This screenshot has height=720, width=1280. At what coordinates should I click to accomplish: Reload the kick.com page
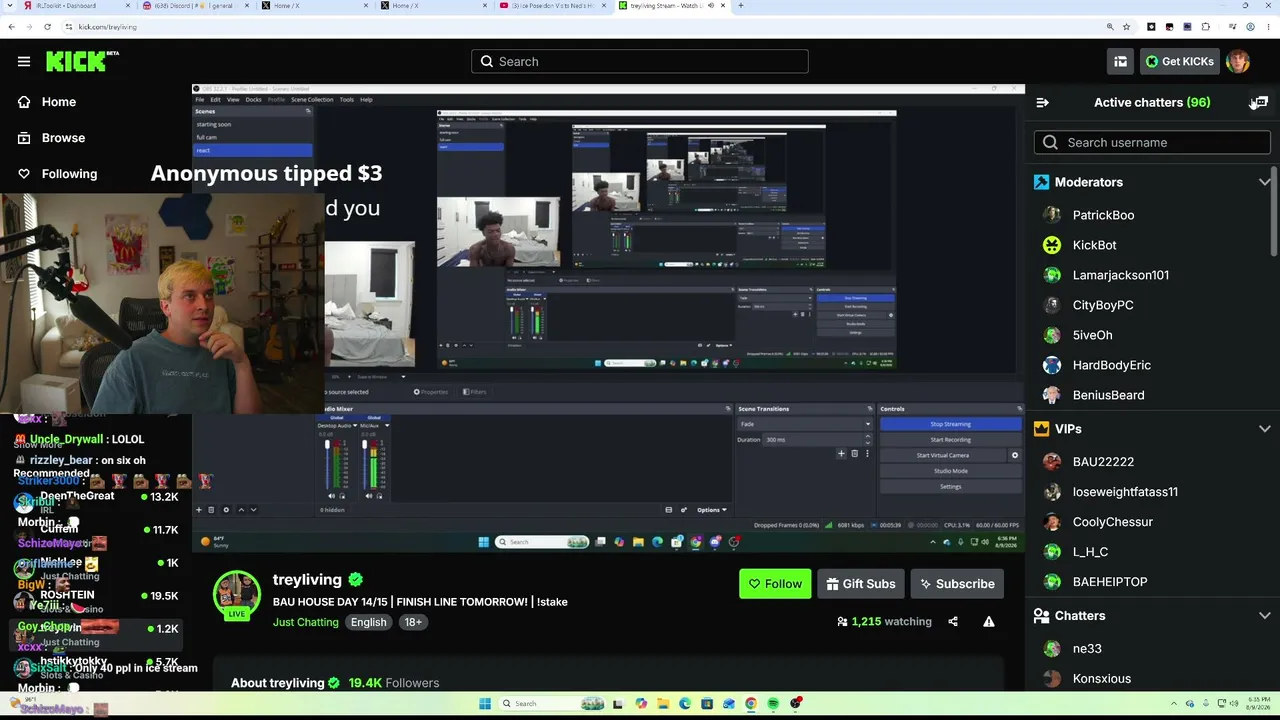tap(49, 27)
